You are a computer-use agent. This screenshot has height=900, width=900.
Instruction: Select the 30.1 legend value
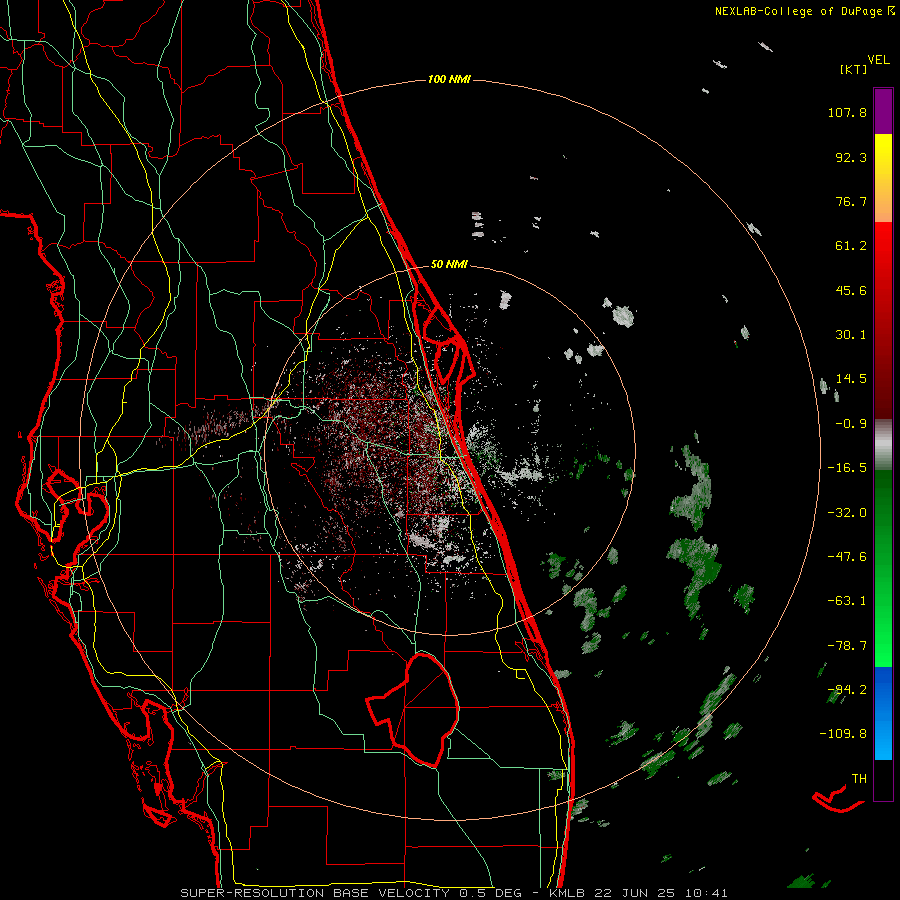851,335
